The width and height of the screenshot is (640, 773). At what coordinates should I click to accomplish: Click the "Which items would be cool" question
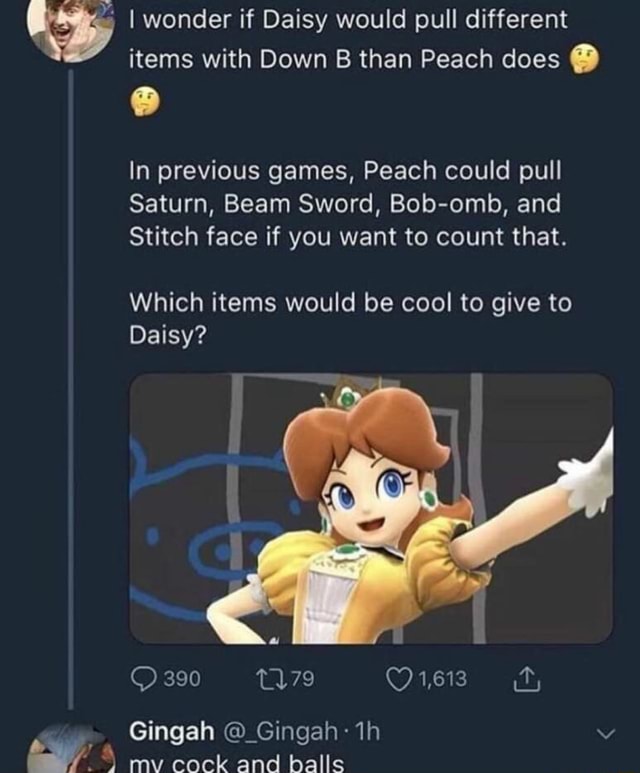[x=350, y=319]
